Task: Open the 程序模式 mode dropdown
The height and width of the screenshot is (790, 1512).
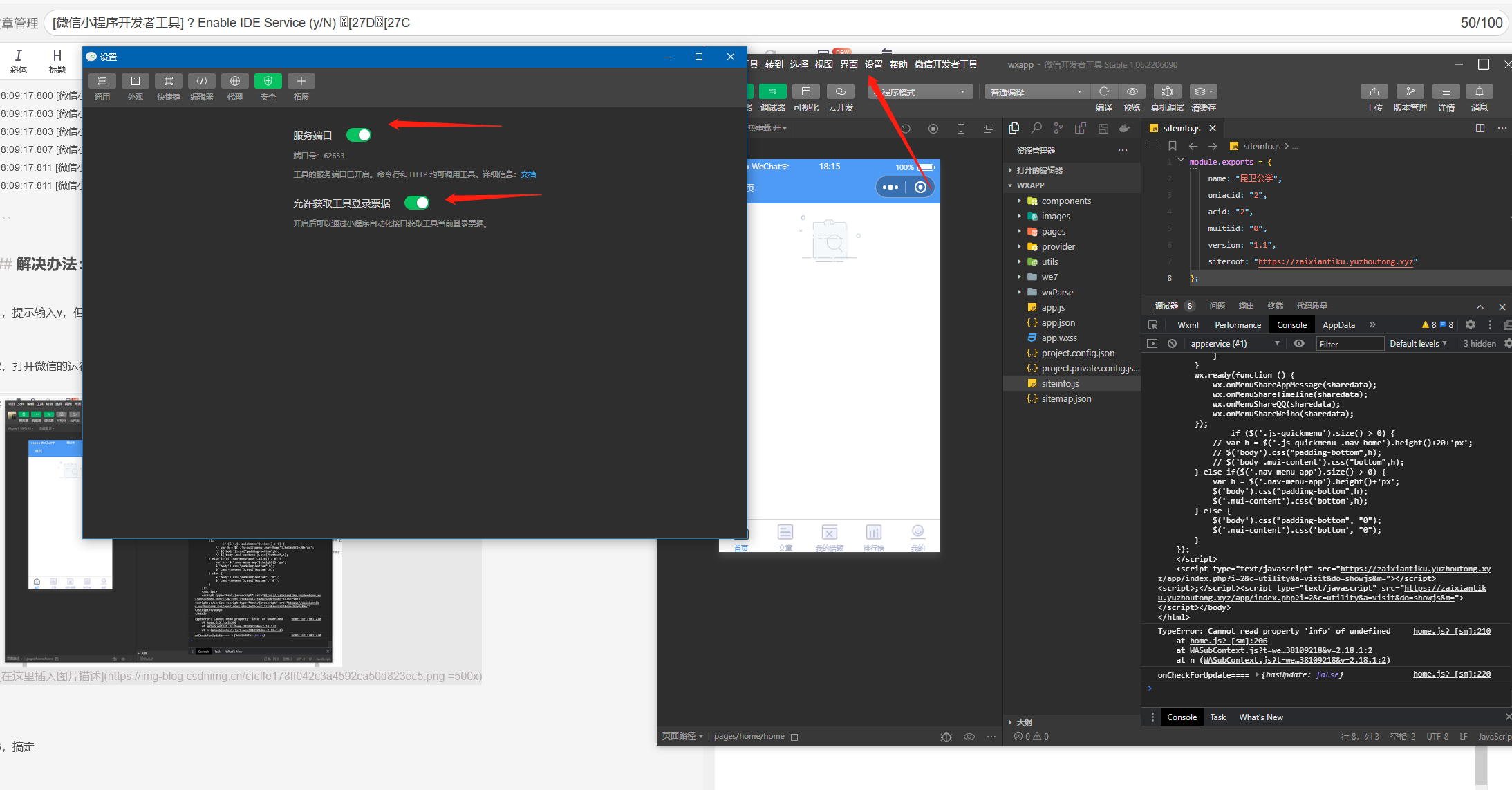Action: coord(922,92)
